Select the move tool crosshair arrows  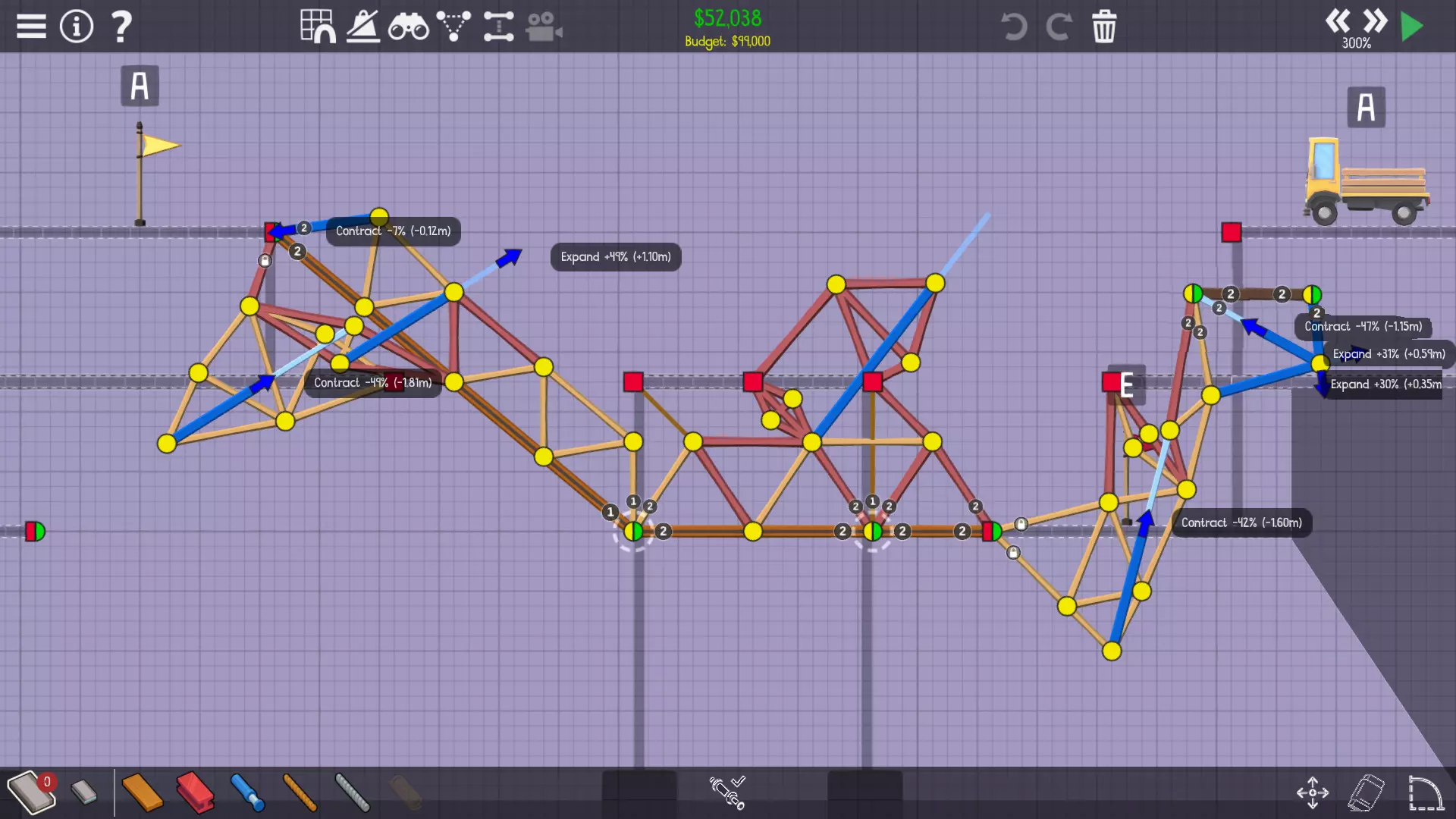(1313, 792)
